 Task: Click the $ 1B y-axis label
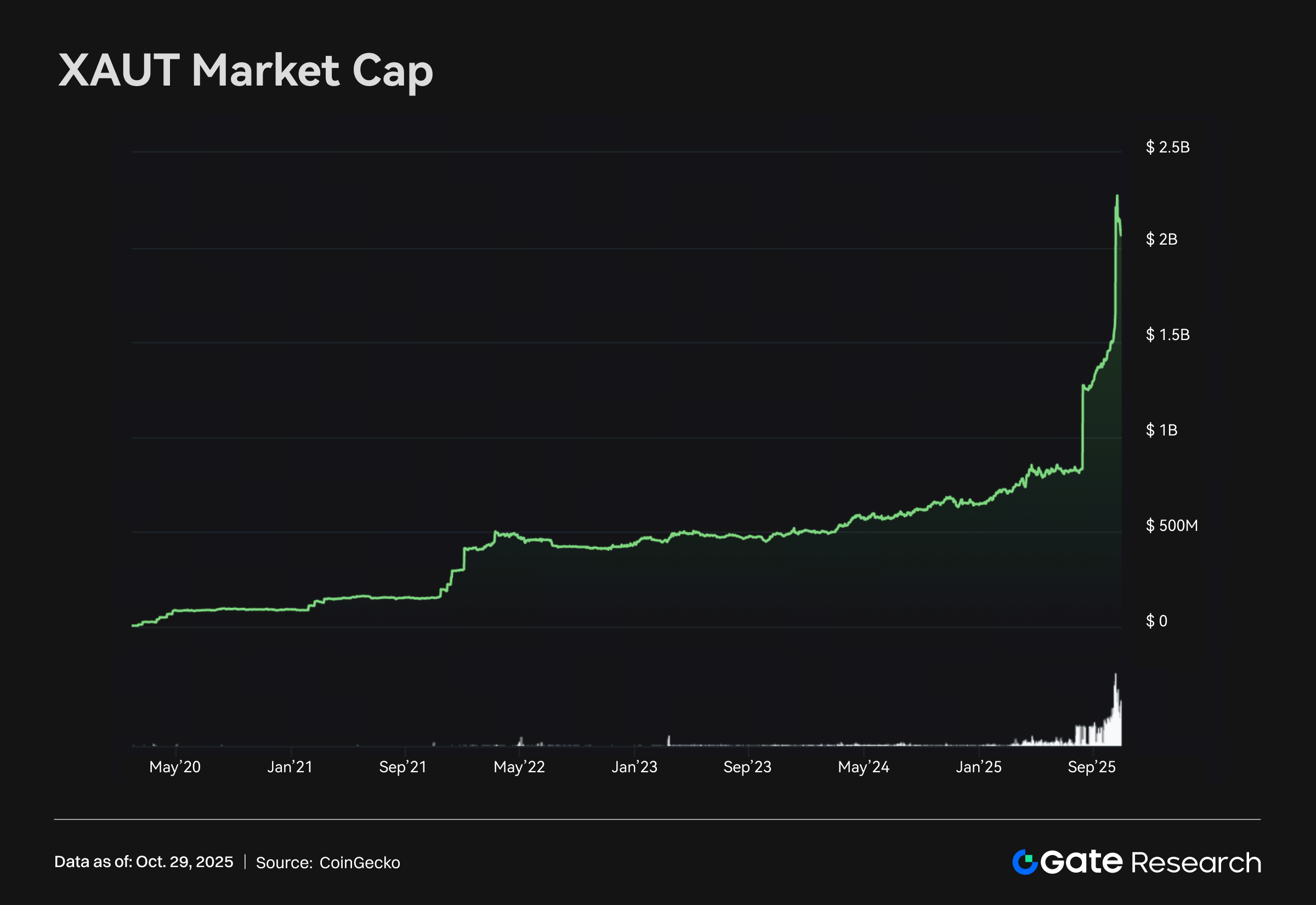click(1161, 431)
